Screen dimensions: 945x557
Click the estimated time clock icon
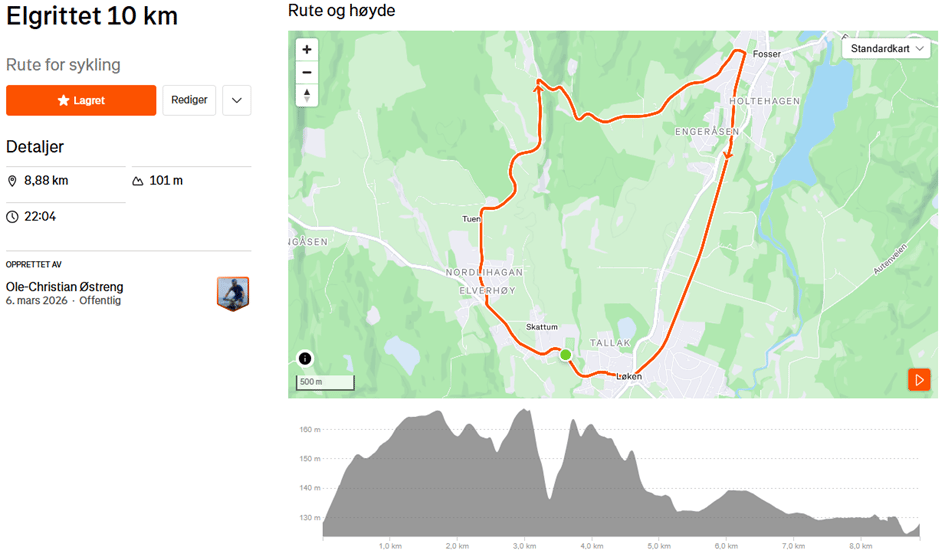(x=13, y=217)
